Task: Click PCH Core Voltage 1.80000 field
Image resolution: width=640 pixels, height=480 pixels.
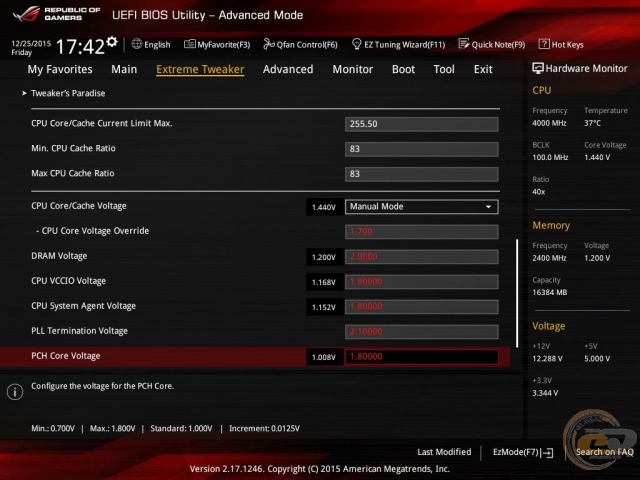Action: (422, 357)
